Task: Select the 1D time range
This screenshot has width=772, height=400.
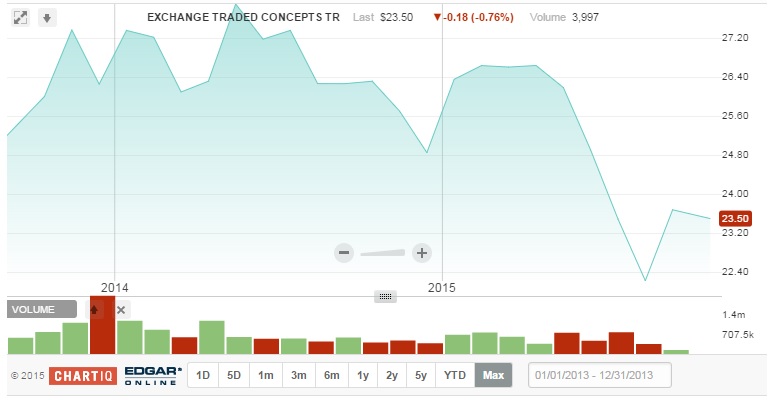Action: click(203, 376)
